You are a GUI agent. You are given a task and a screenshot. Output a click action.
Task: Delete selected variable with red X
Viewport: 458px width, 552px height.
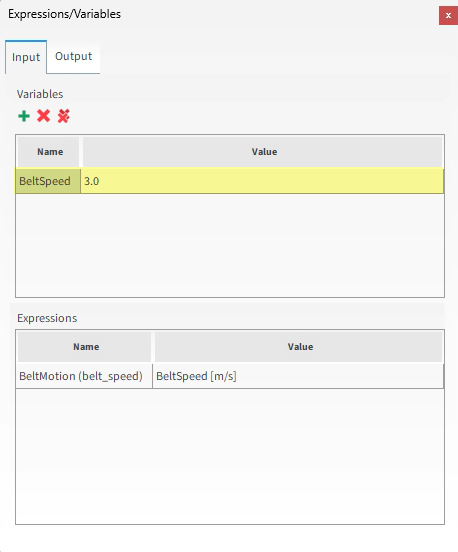44,116
